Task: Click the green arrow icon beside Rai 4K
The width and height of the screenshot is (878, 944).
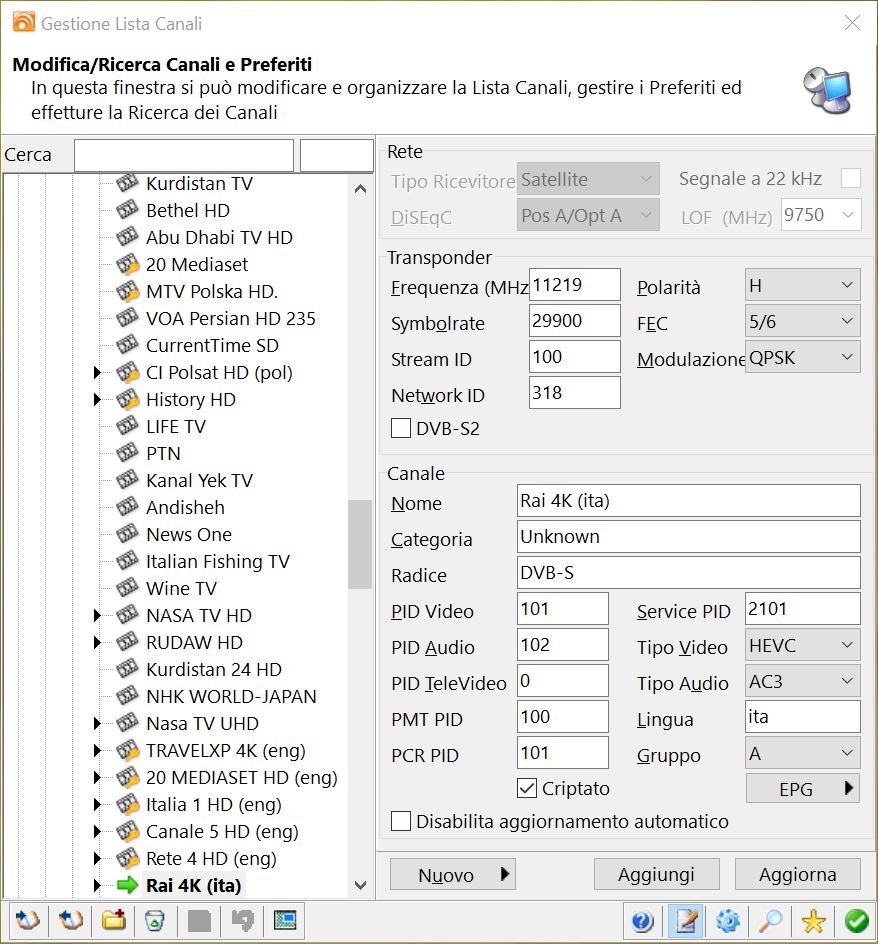Action: (127, 885)
